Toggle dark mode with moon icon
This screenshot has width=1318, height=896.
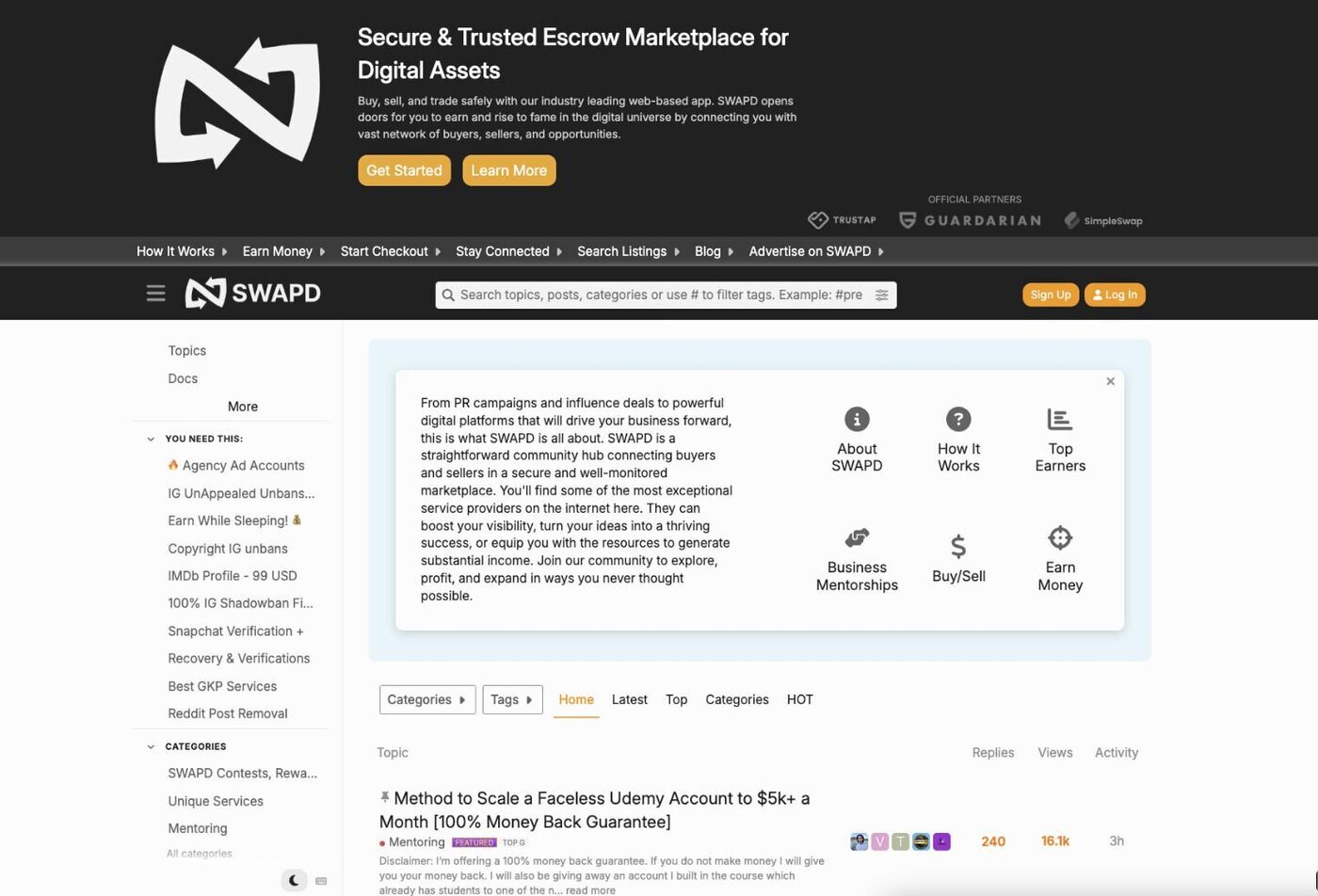(x=294, y=881)
